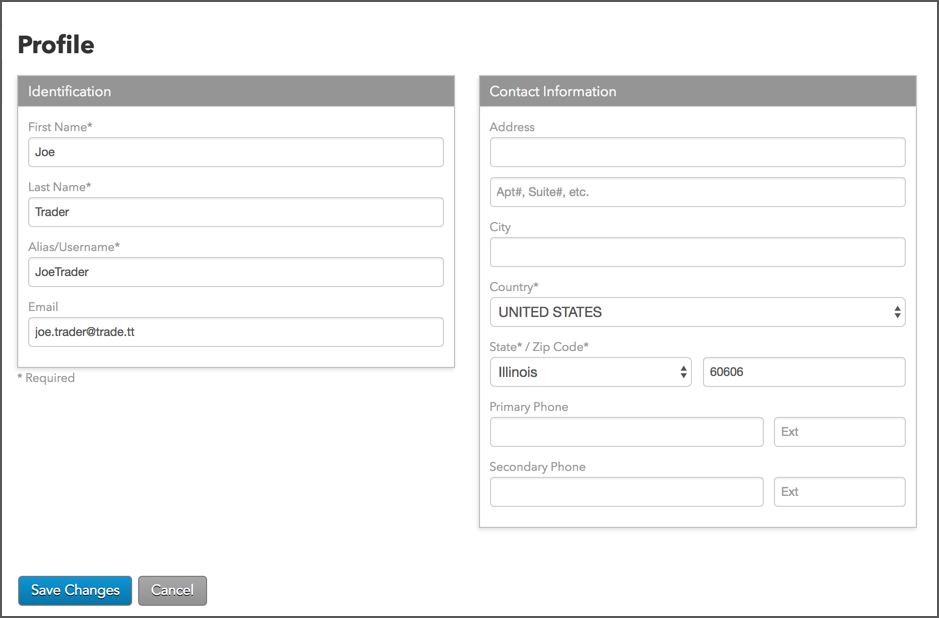This screenshot has height=618, width=939.
Task: Click the Identification panel header
Action: point(236,91)
